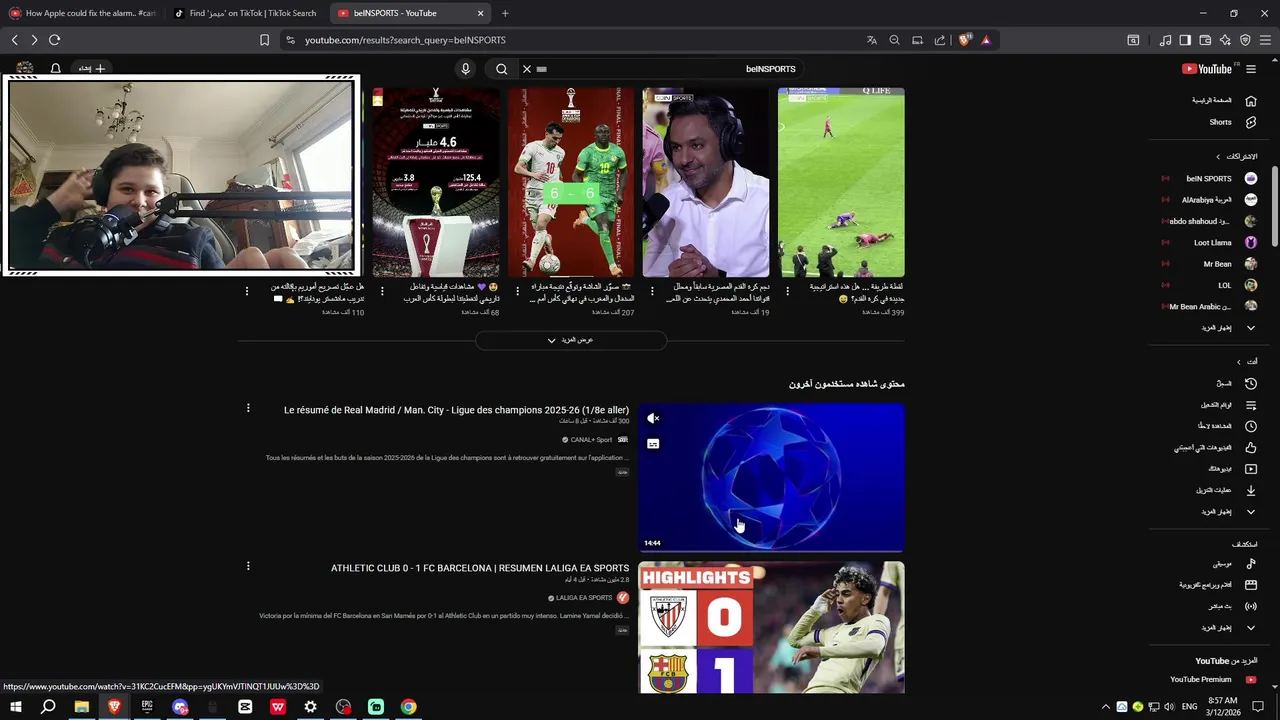Image resolution: width=1280 pixels, height=720 pixels.
Task: Open options menu for Athletic Club video
Action: (248, 566)
